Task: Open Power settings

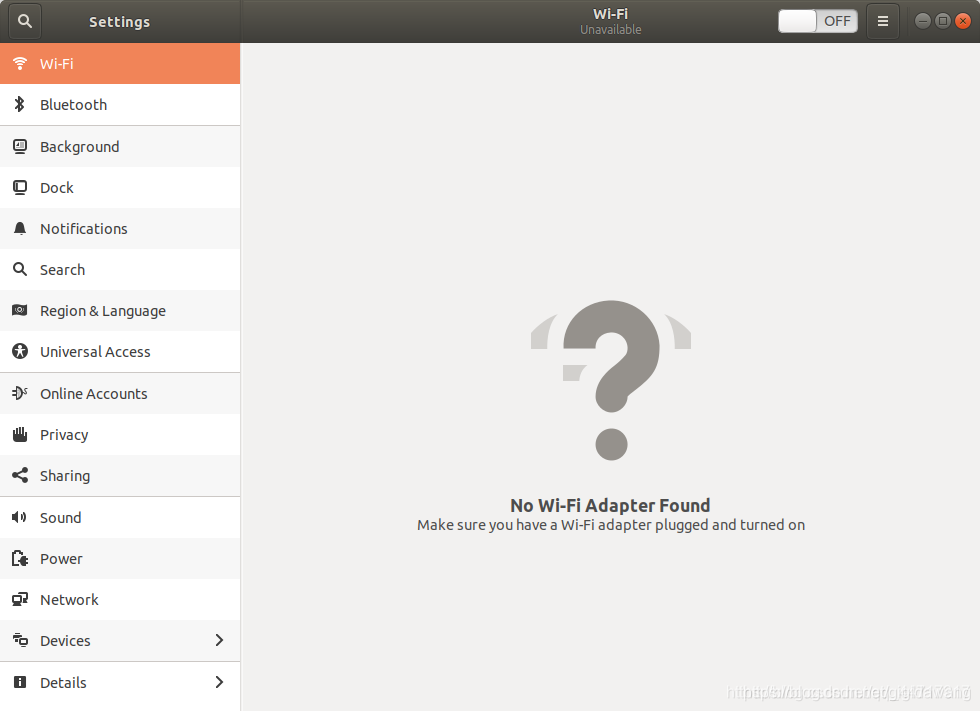Action: 120,559
